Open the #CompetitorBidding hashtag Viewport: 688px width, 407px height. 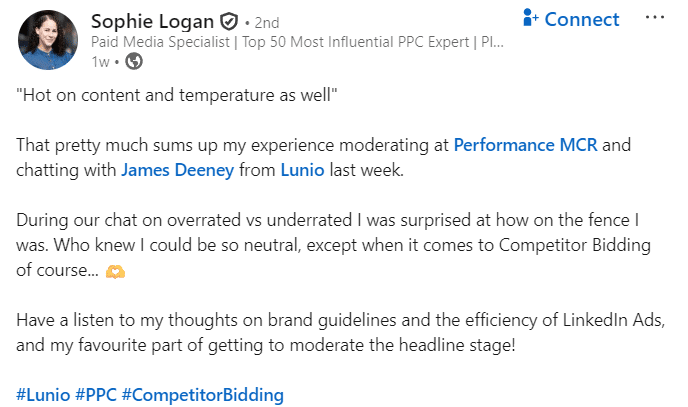click(202, 395)
